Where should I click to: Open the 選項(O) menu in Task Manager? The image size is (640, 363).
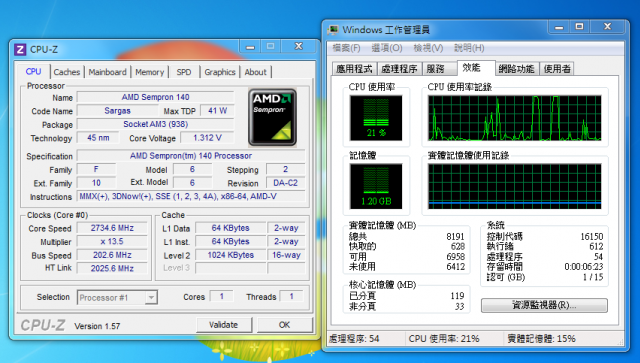387,48
